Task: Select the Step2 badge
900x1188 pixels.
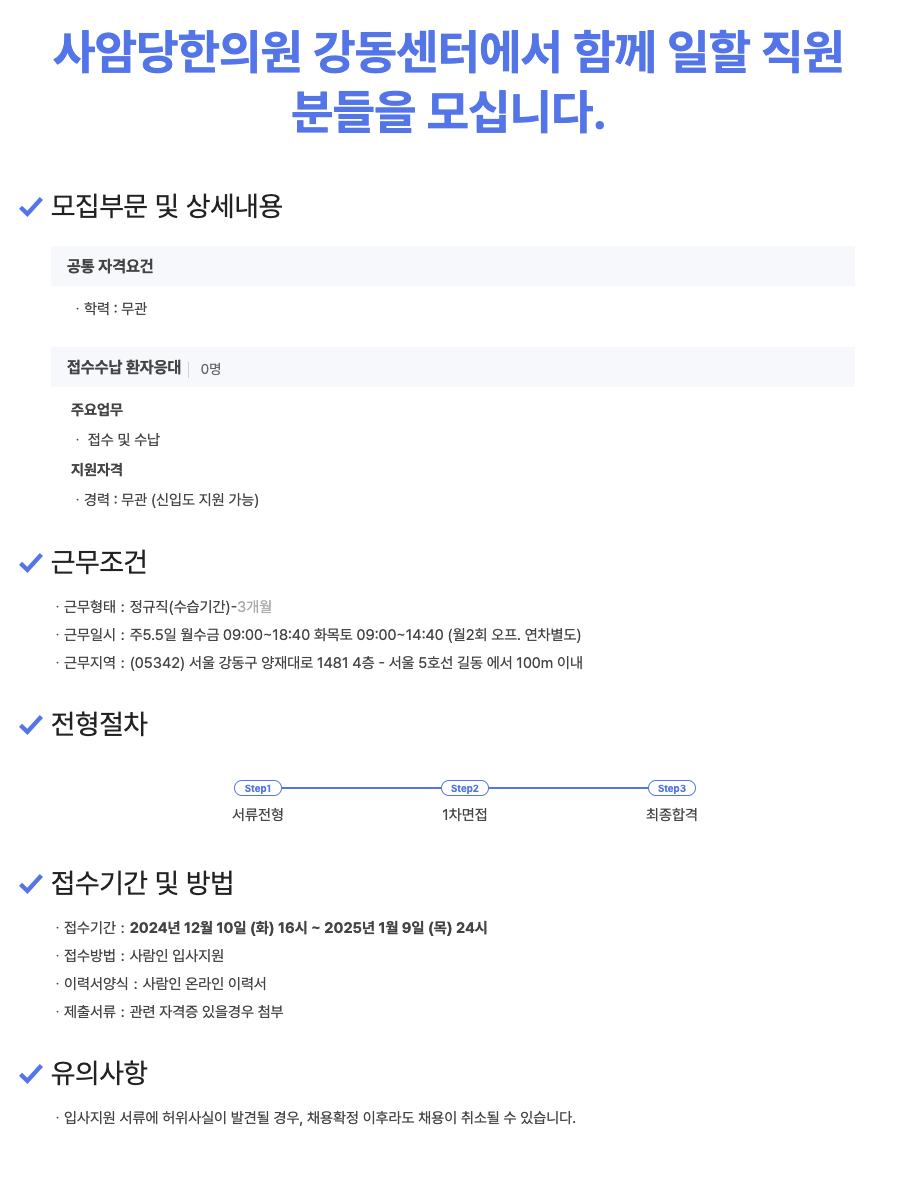Action: click(x=465, y=788)
